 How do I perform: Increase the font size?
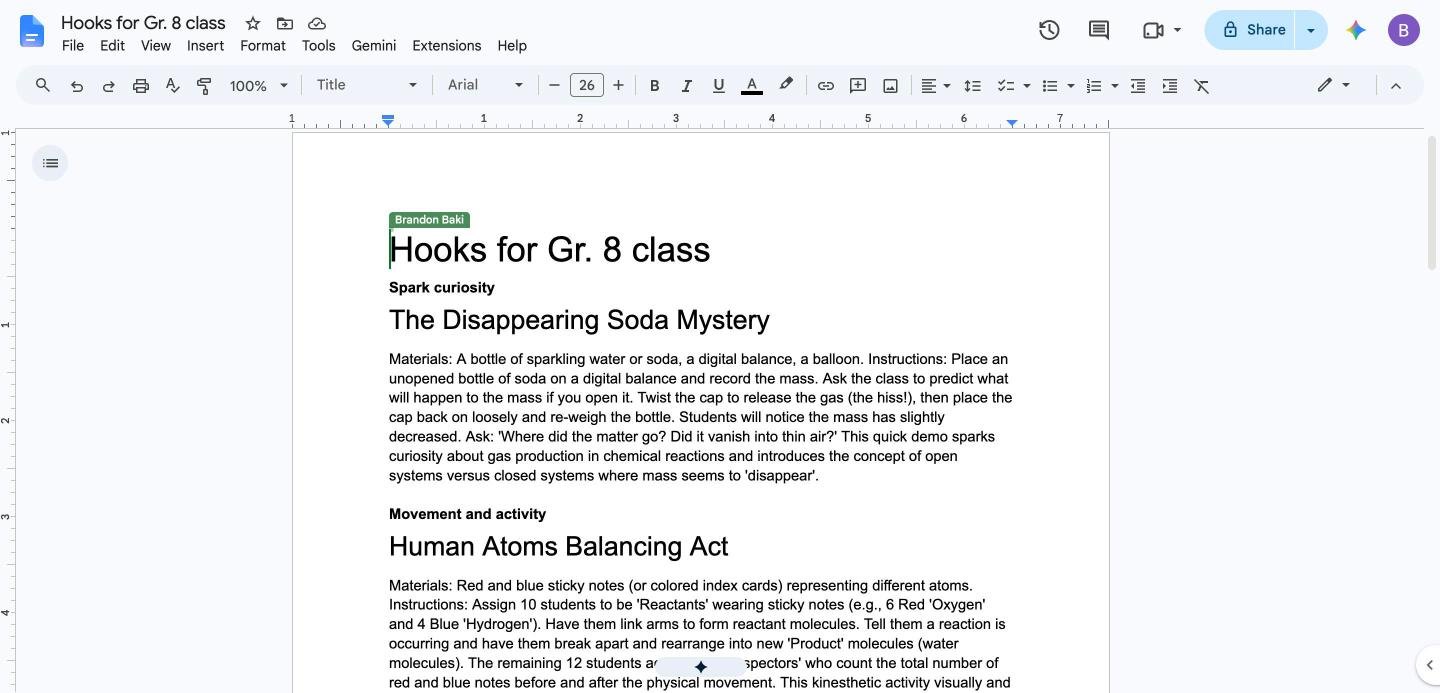(618, 86)
